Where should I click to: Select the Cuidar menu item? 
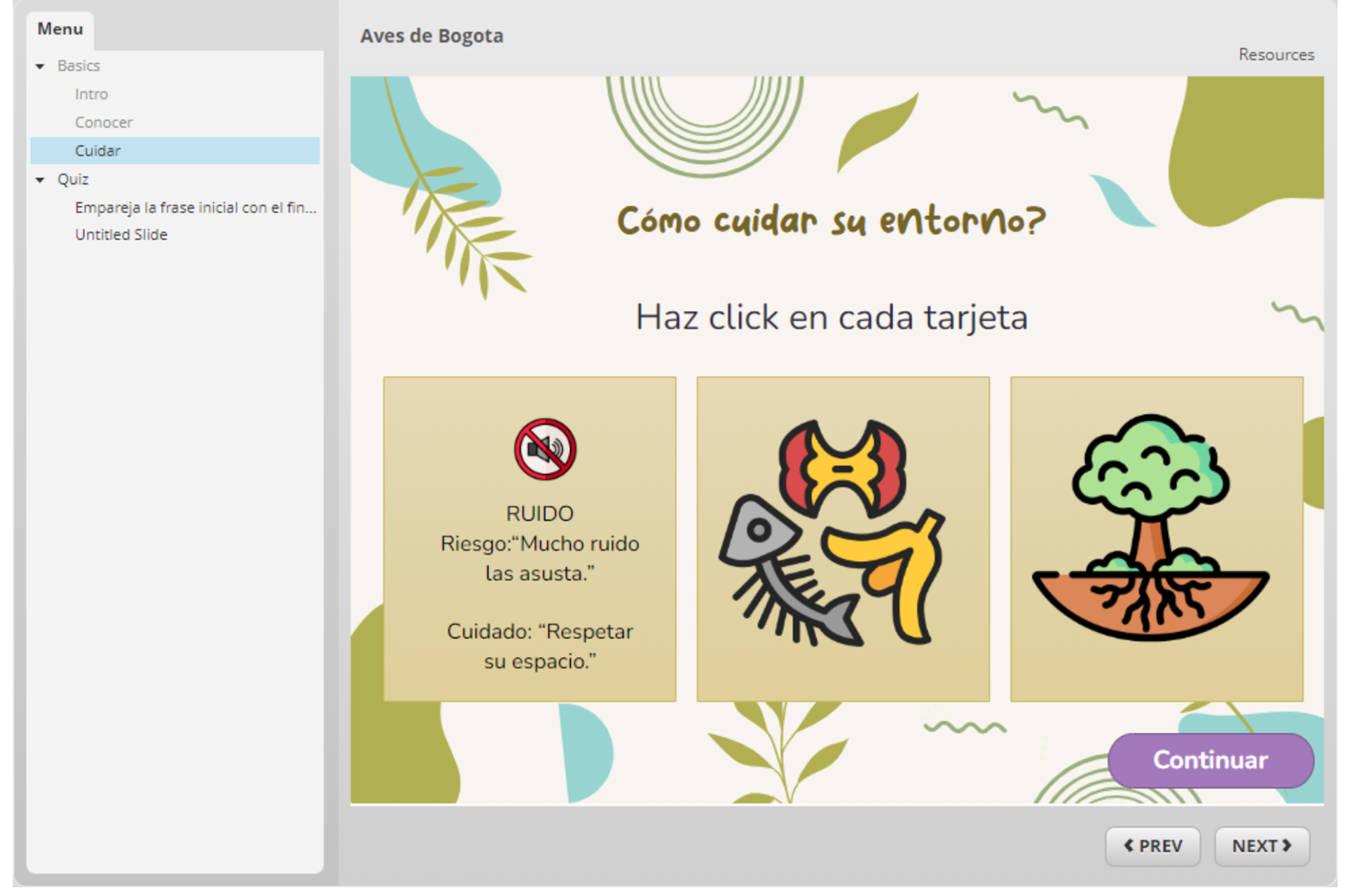[x=98, y=151]
